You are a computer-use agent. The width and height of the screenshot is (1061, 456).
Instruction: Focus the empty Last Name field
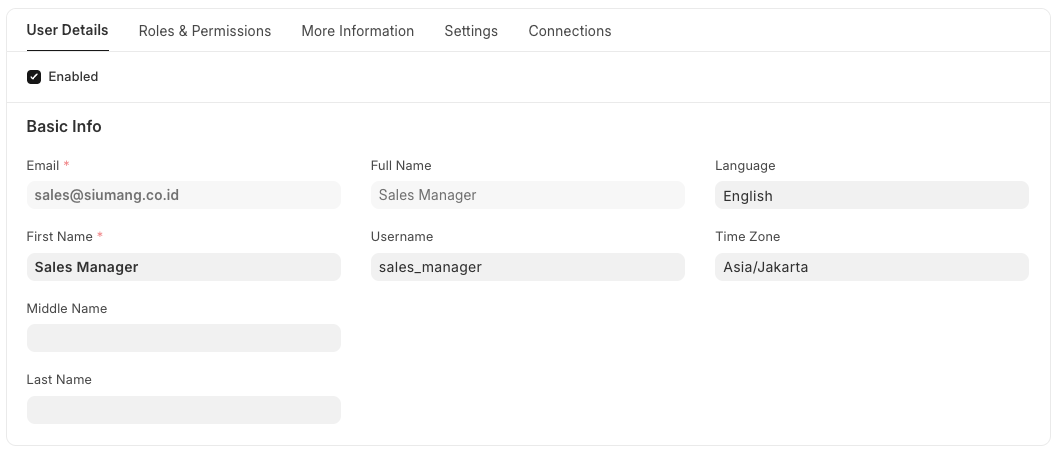184,410
